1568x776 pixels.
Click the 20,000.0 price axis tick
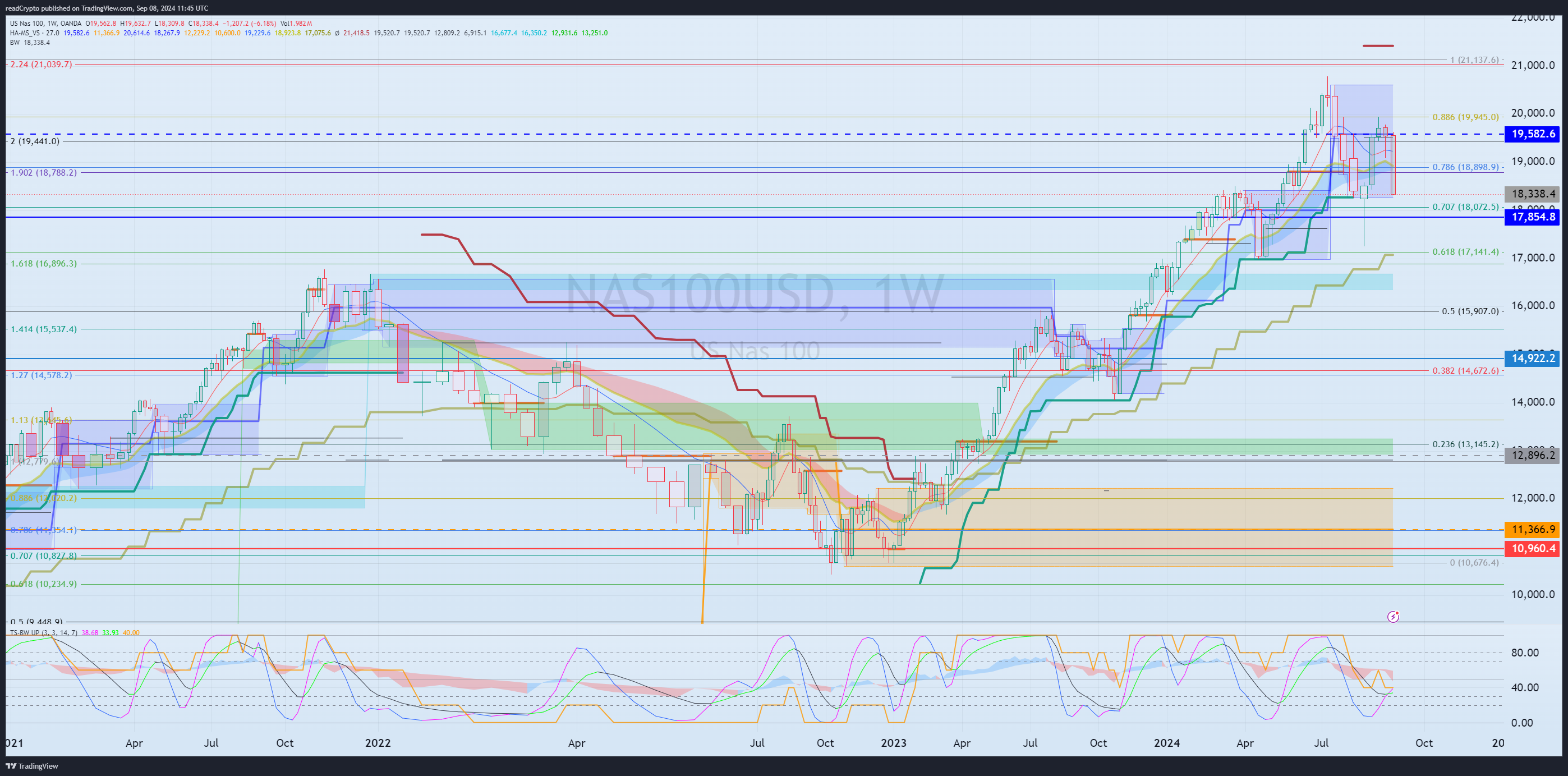[x=1533, y=113]
